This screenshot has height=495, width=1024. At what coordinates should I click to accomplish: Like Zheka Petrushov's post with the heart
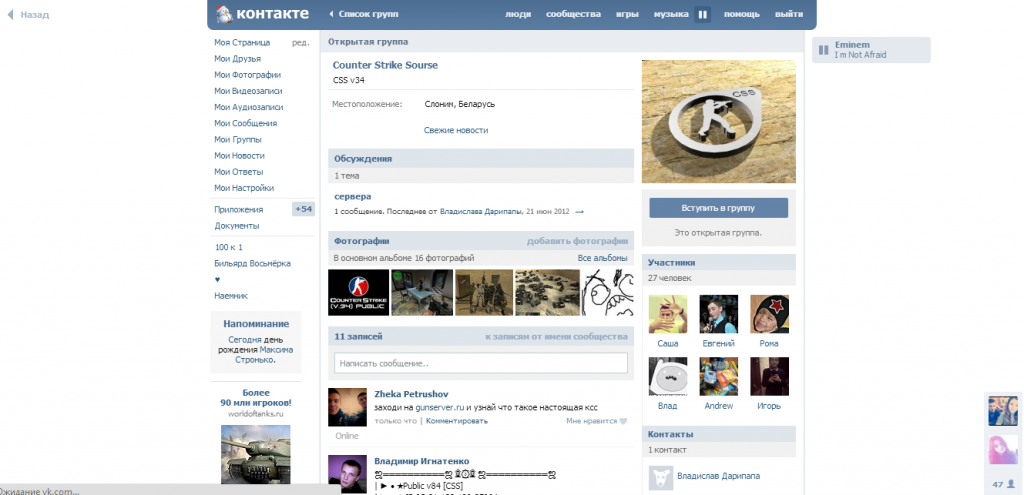623,421
